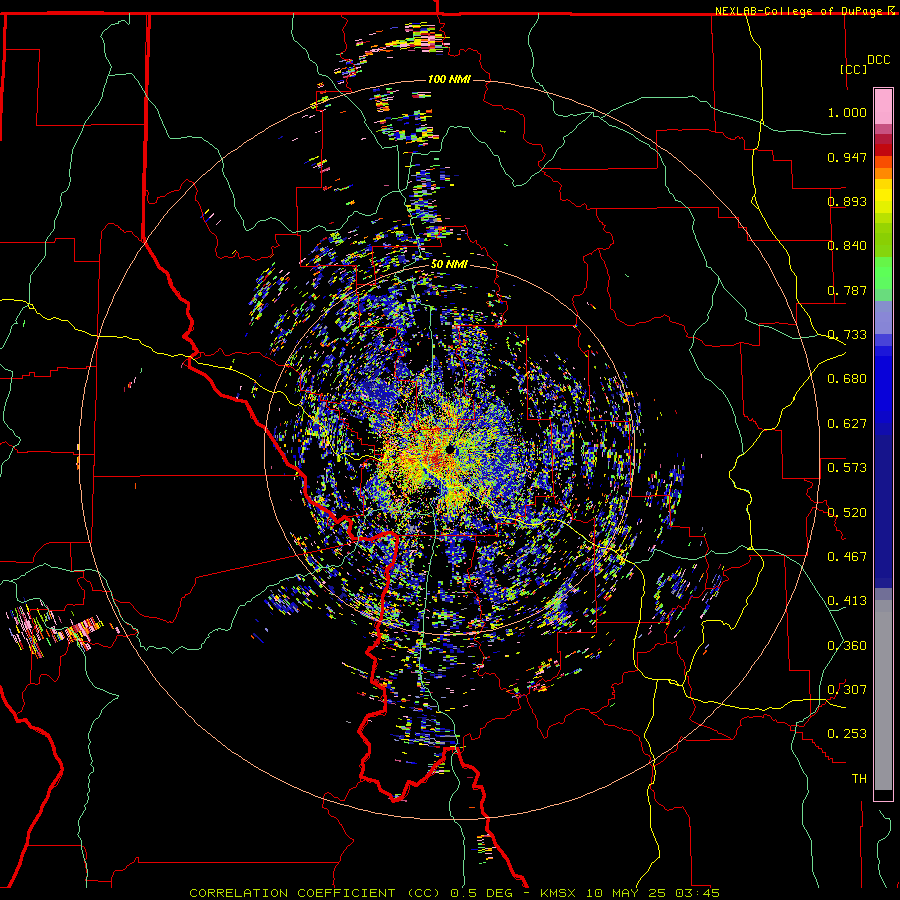
Task: Click the [CC] units label
Action: point(853,69)
